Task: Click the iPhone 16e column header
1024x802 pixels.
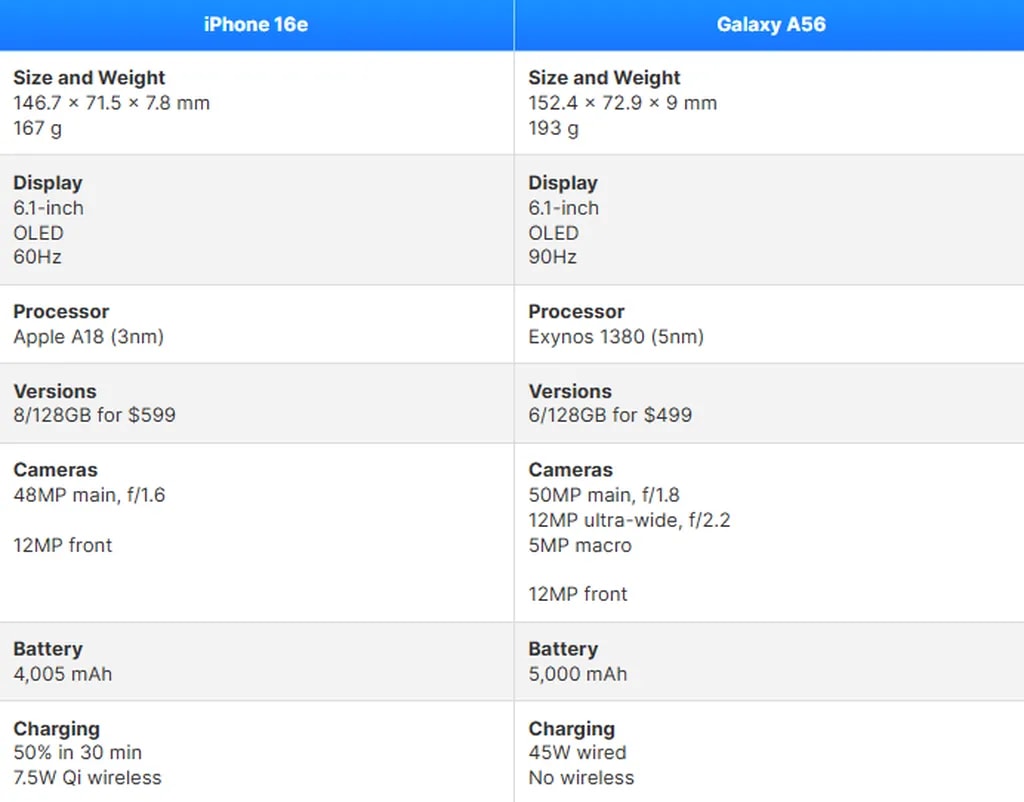Action: coord(255,24)
